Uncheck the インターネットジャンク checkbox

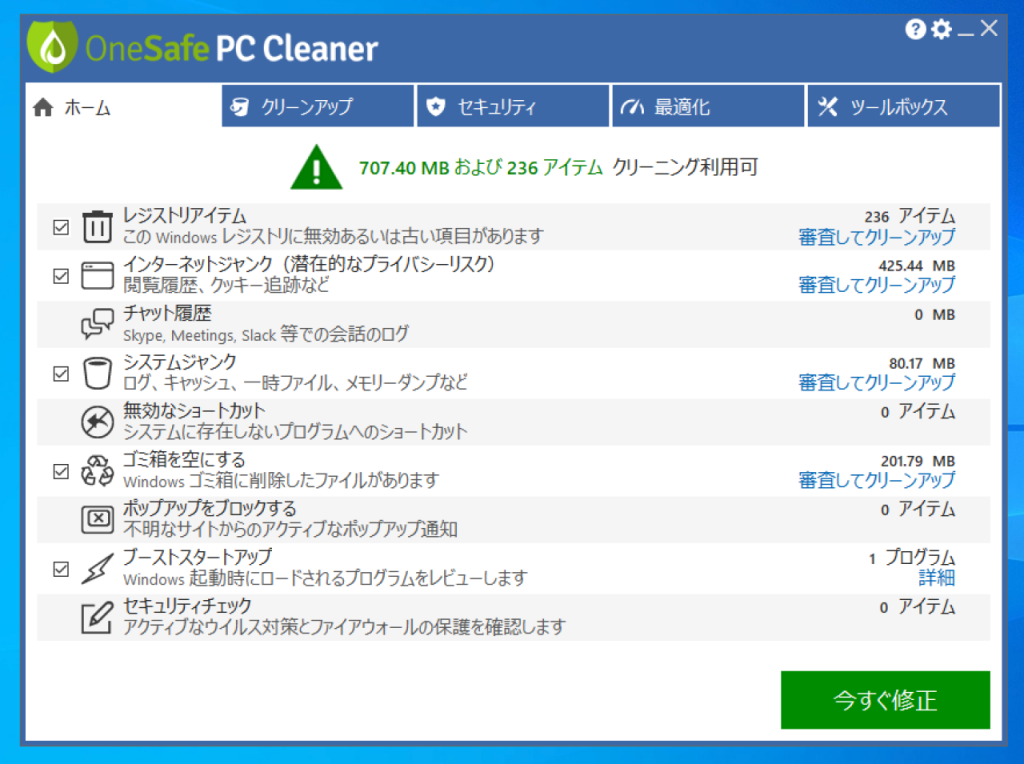(x=61, y=276)
